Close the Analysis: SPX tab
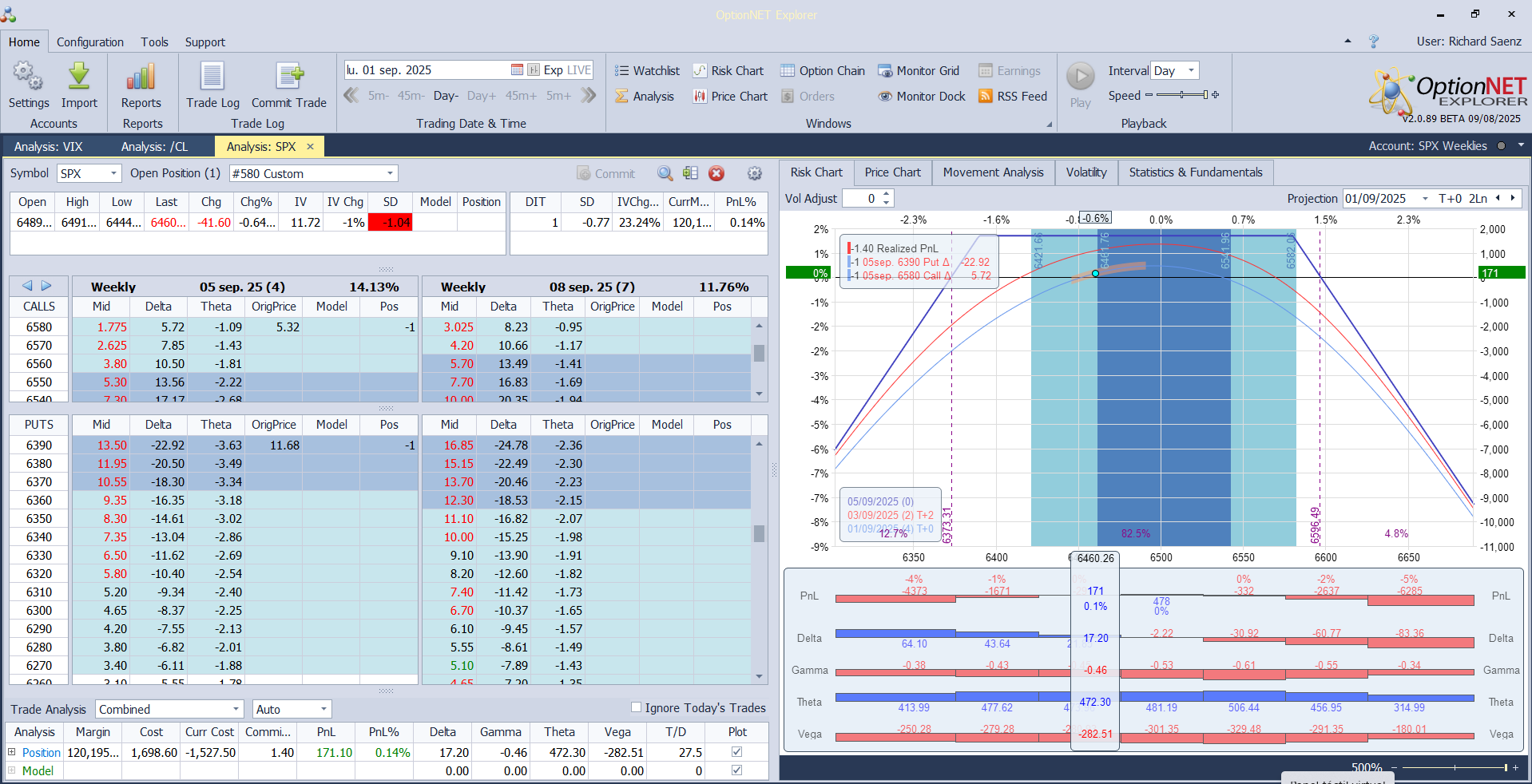1532x784 pixels. pyautogui.click(x=311, y=147)
